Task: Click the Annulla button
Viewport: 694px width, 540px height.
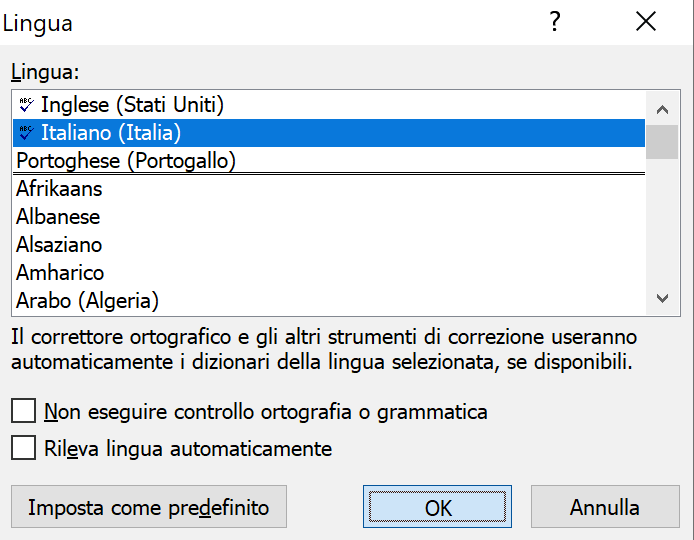Action: point(605,507)
